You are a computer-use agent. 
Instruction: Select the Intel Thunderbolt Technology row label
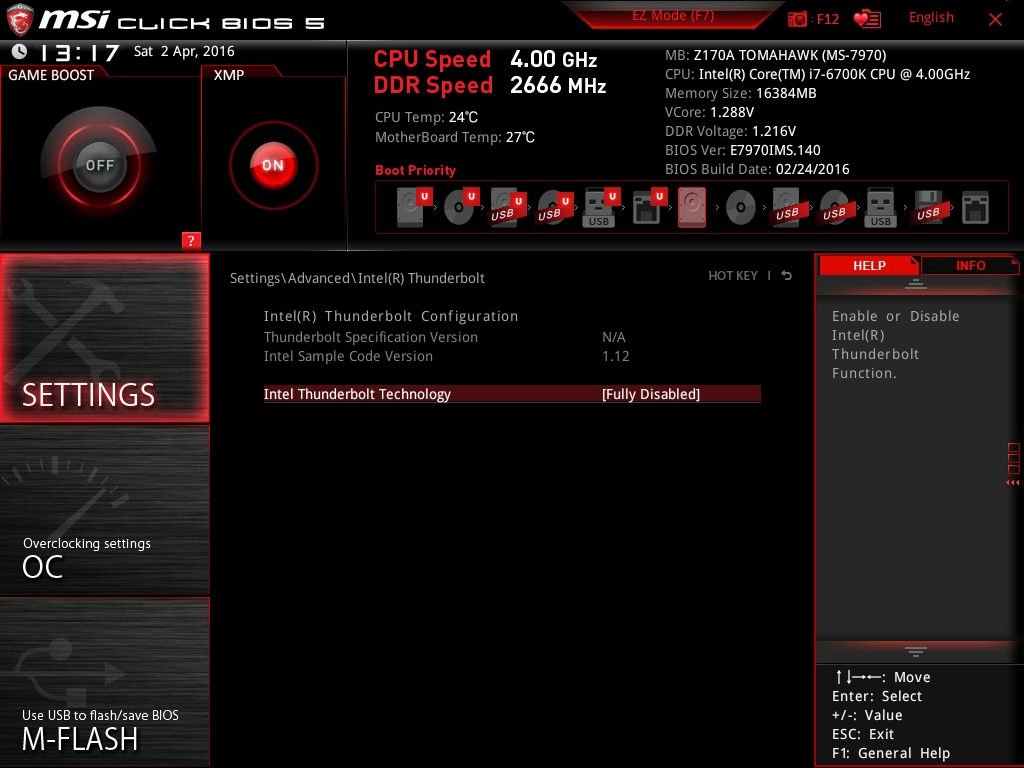(x=357, y=394)
